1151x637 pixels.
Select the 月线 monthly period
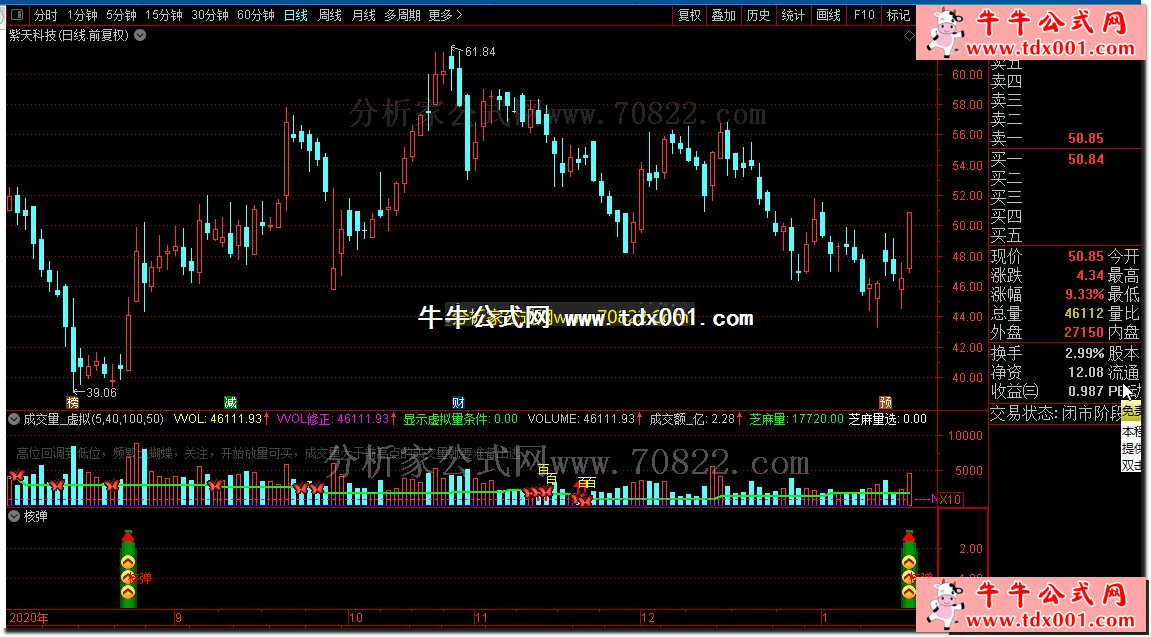click(363, 15)
